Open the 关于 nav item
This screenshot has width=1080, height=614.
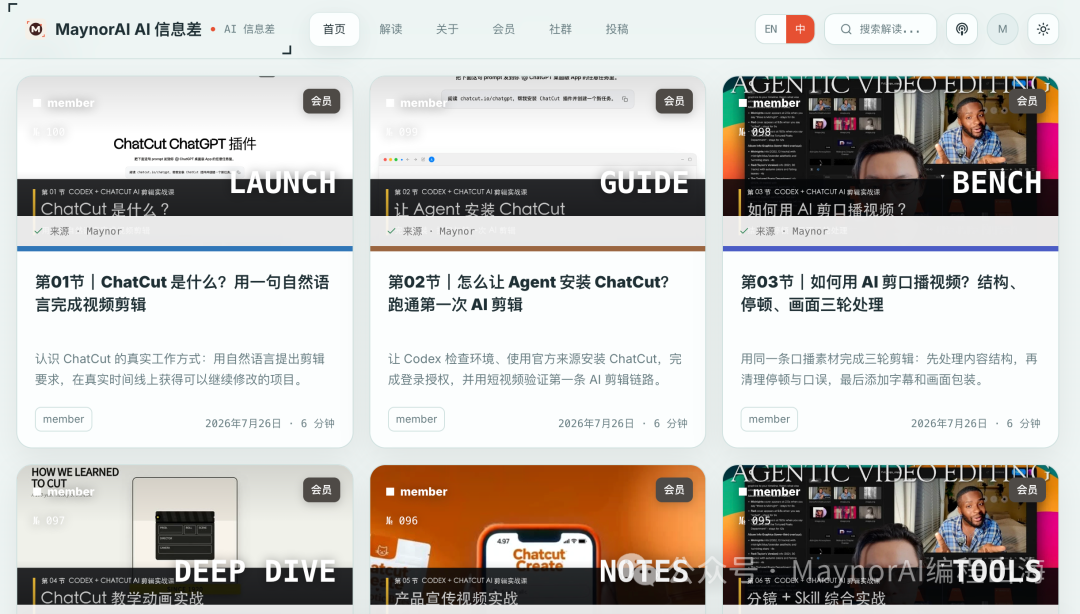click(447, 29)
